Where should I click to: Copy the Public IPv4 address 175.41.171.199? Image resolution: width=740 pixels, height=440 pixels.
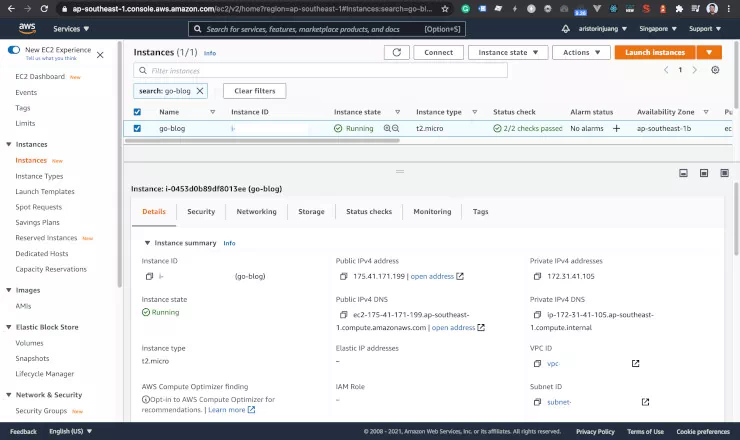tap(344, 276)
